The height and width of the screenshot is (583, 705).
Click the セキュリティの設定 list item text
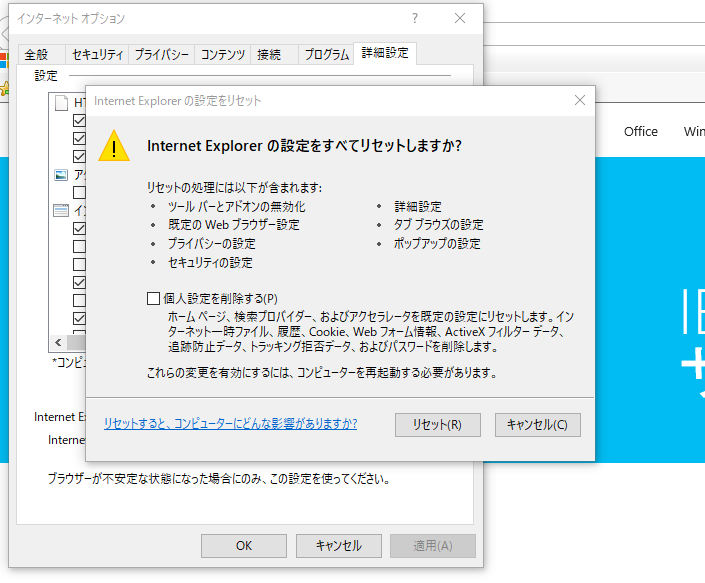coord(210,263)
